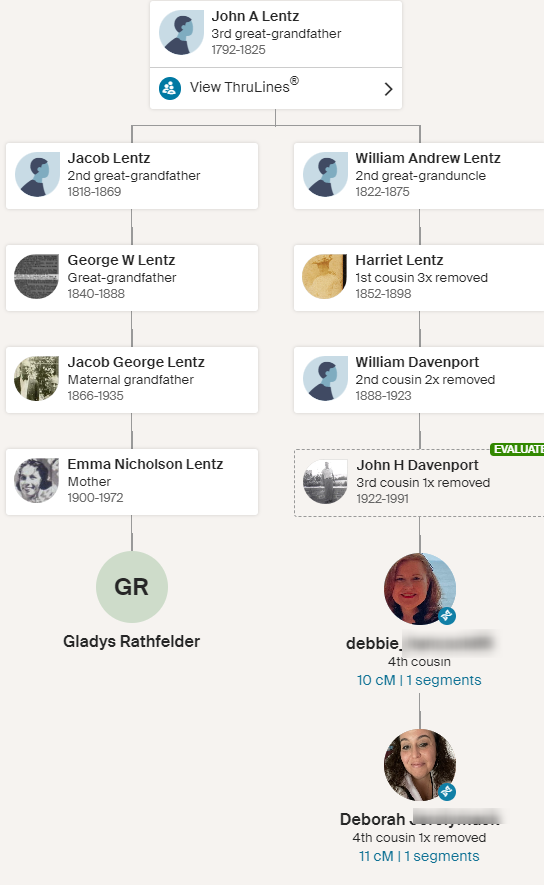Open George W Lentz newspaper thumbnail

[37, 277]
